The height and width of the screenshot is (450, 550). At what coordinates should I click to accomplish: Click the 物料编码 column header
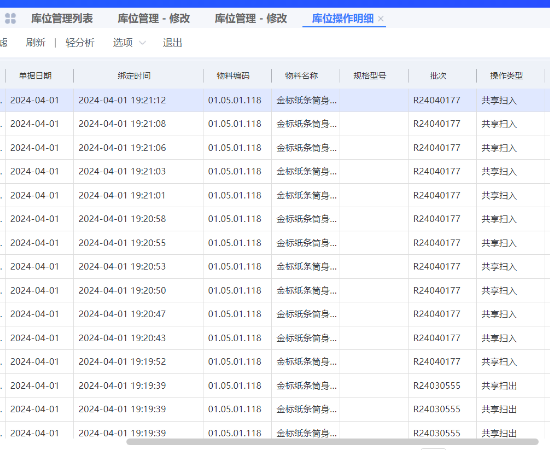click(233, 76)
